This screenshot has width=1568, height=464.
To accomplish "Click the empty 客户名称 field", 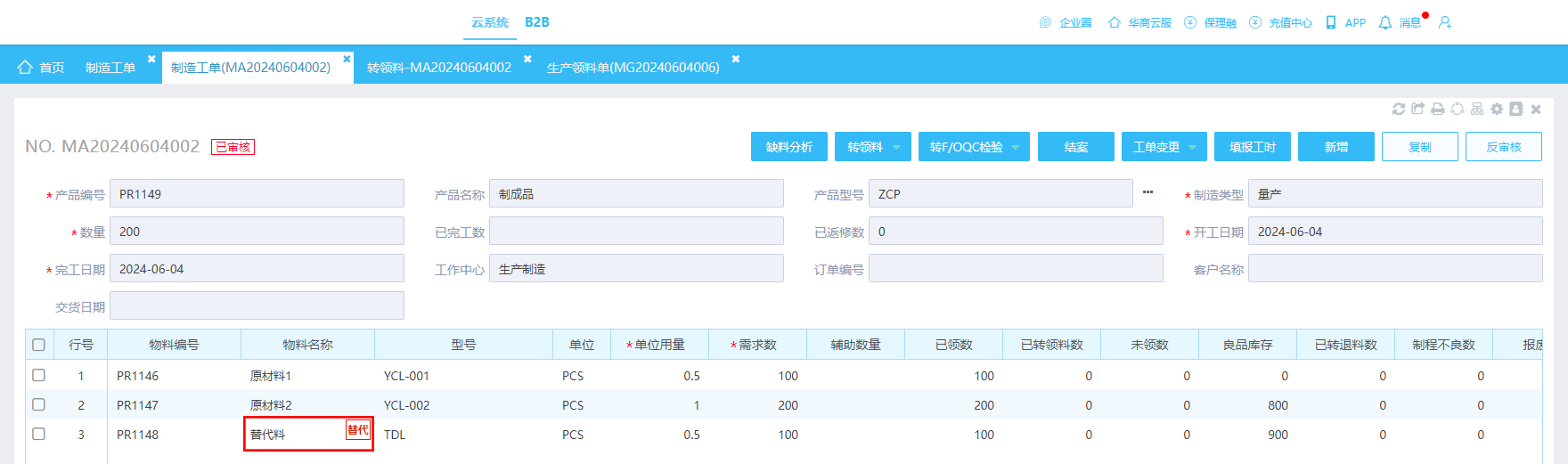I will click(x=1395, y=268).
